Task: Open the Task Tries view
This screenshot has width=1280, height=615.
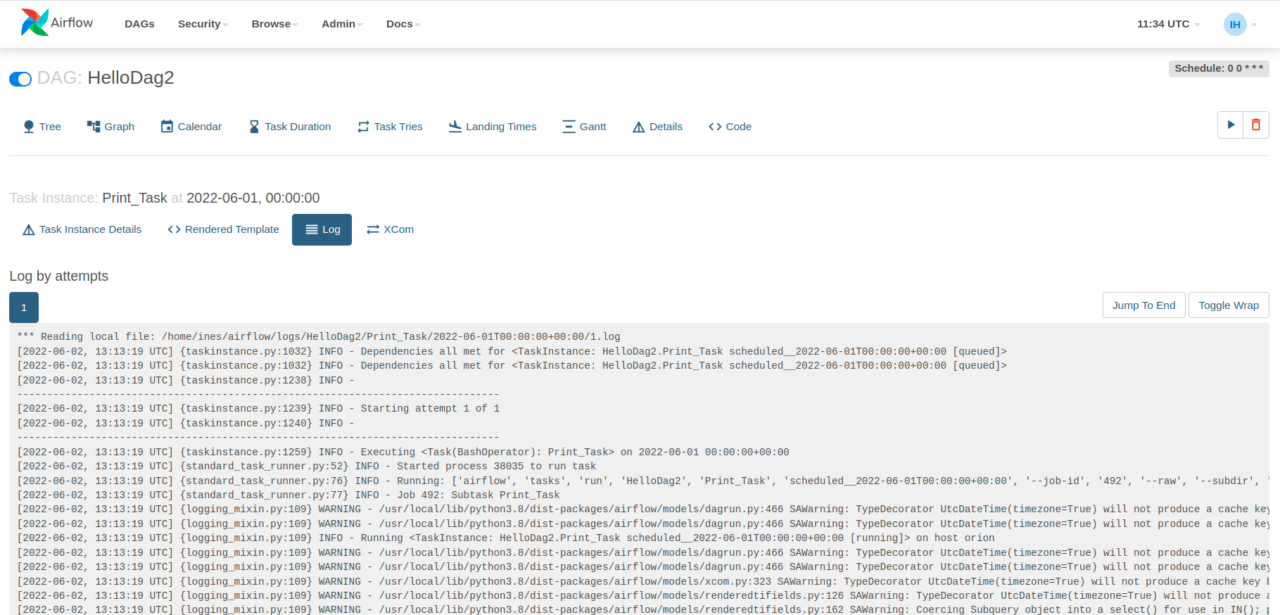Action: 389,126
